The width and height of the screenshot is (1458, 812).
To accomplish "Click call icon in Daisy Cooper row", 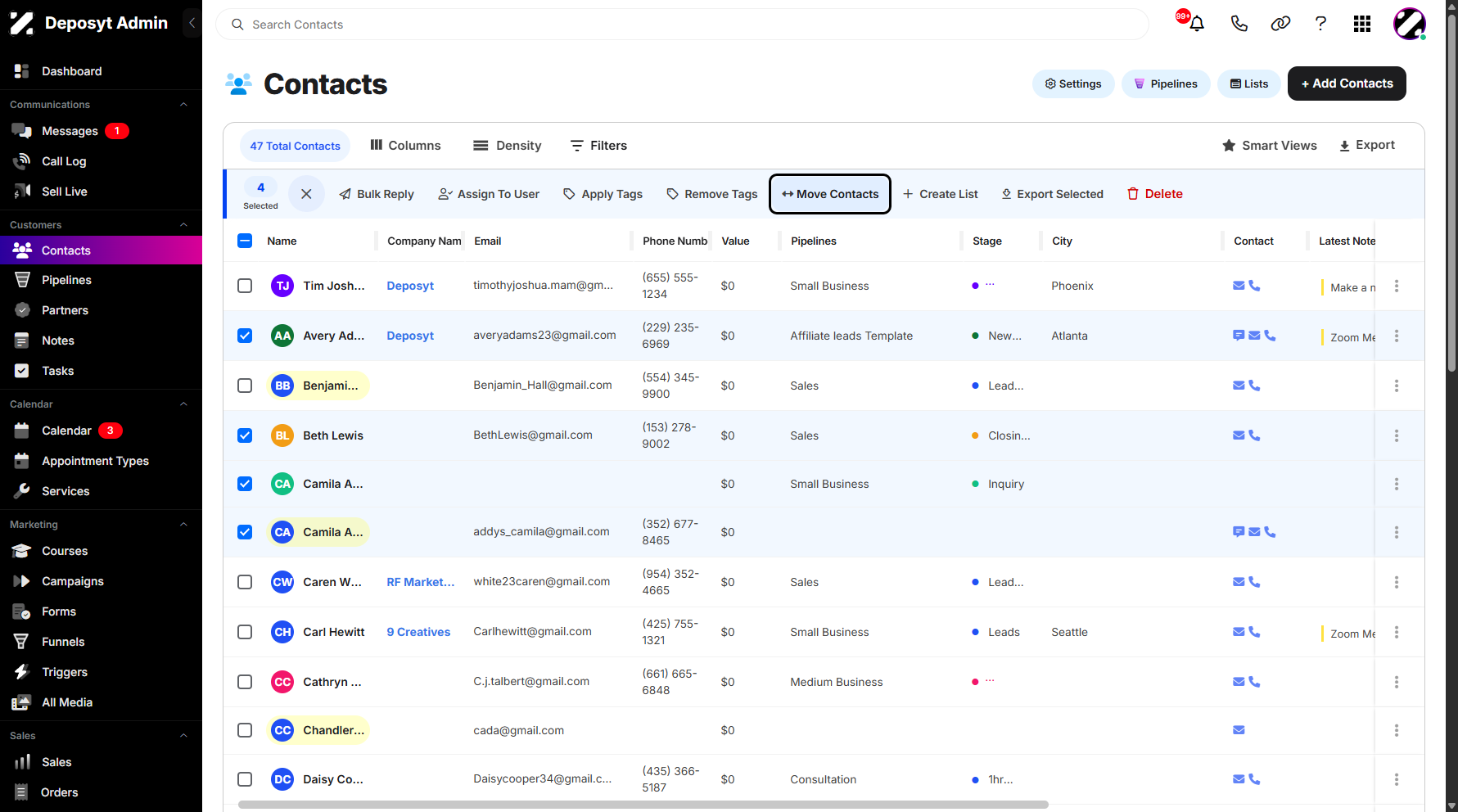I will (x=1254, y=779).
